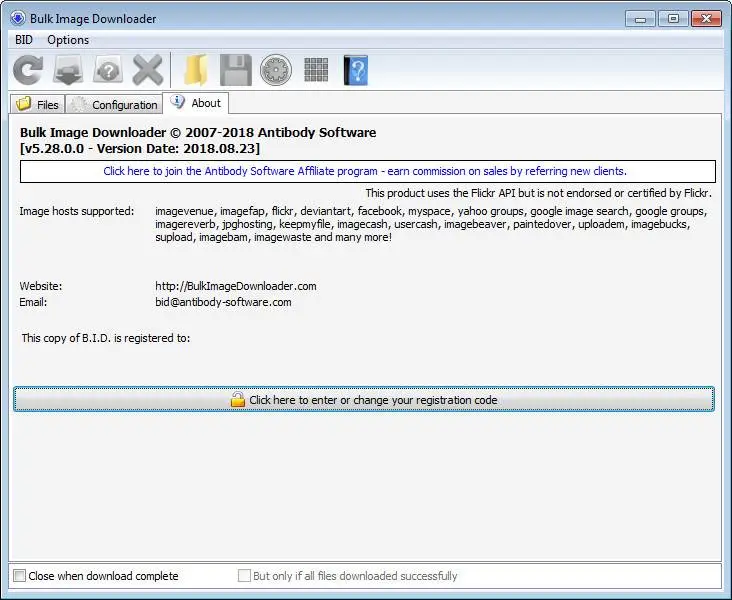Click the download tray toolbar icon
Screen dimensions: 732x600
(68, 70)
